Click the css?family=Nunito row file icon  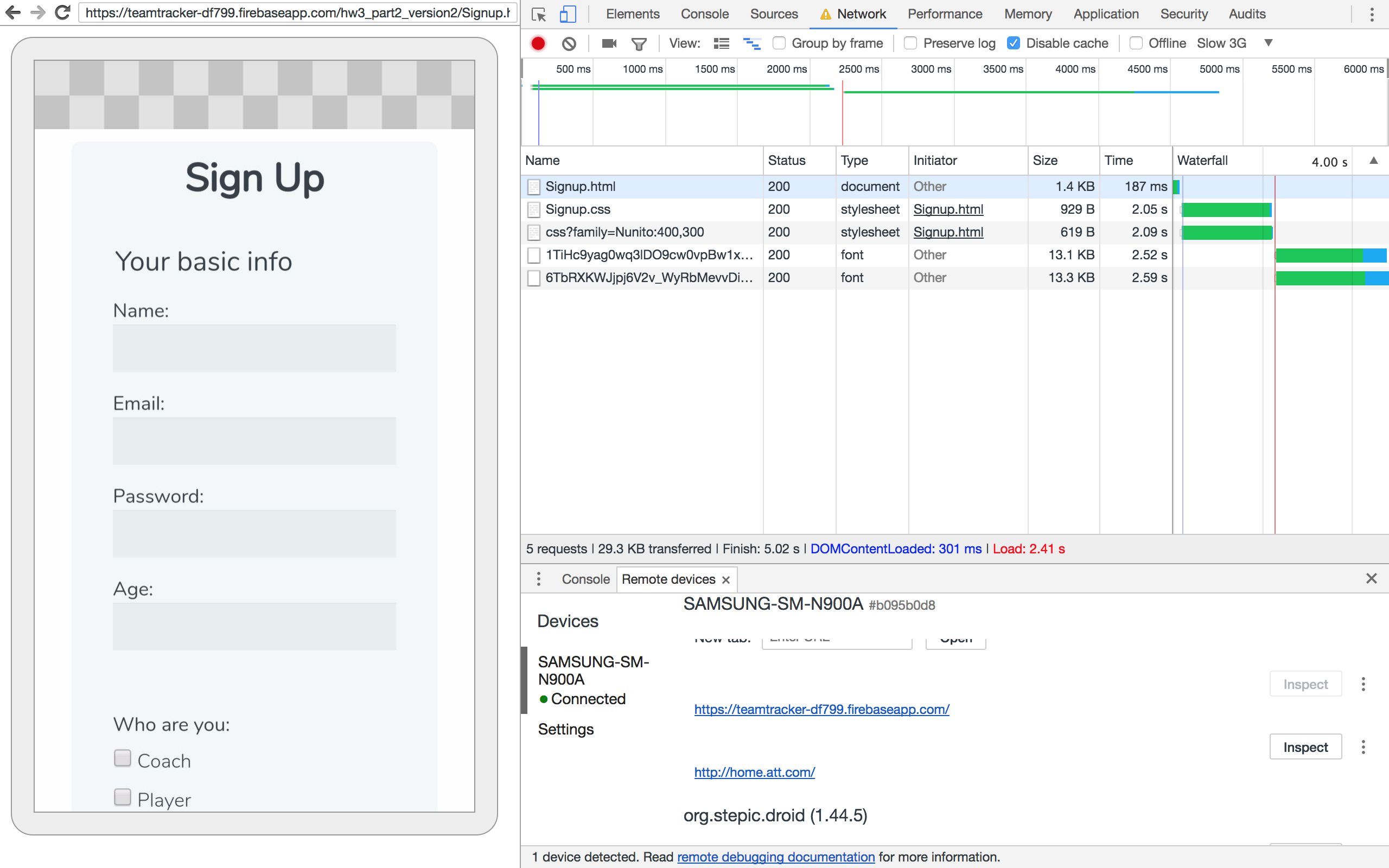[x=534, y=233]
